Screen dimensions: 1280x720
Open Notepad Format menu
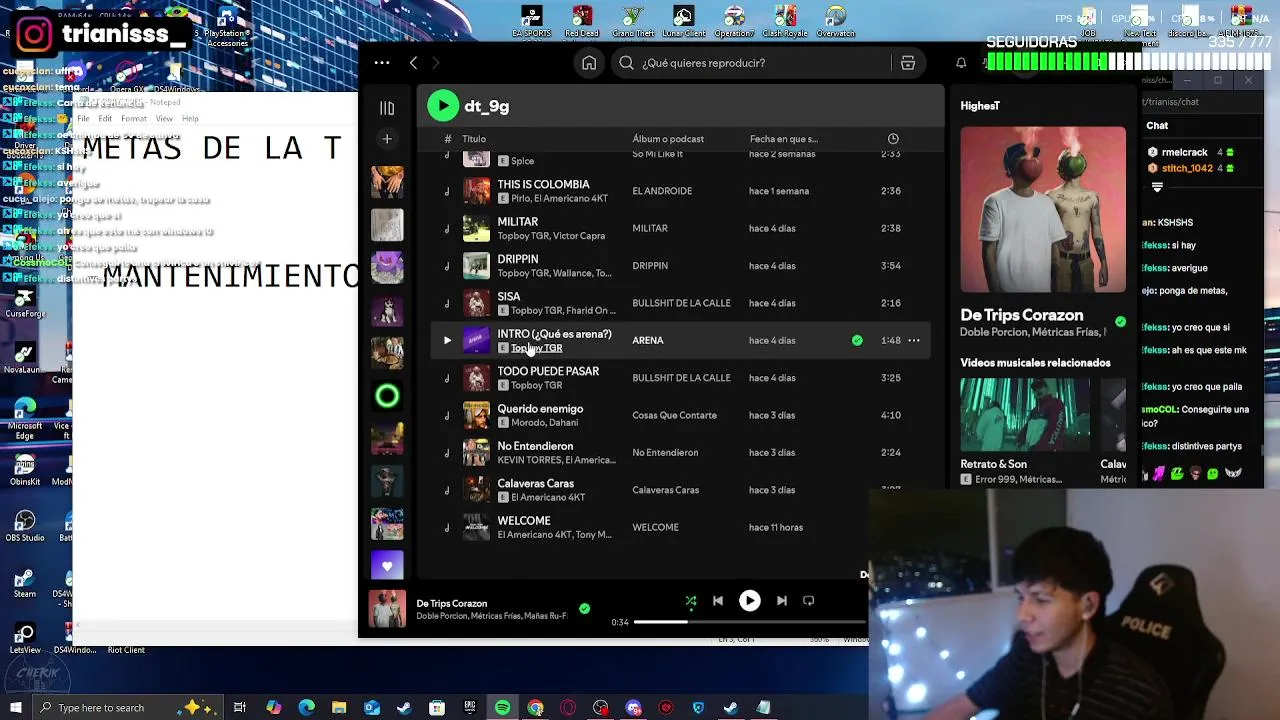pos(134,119)
